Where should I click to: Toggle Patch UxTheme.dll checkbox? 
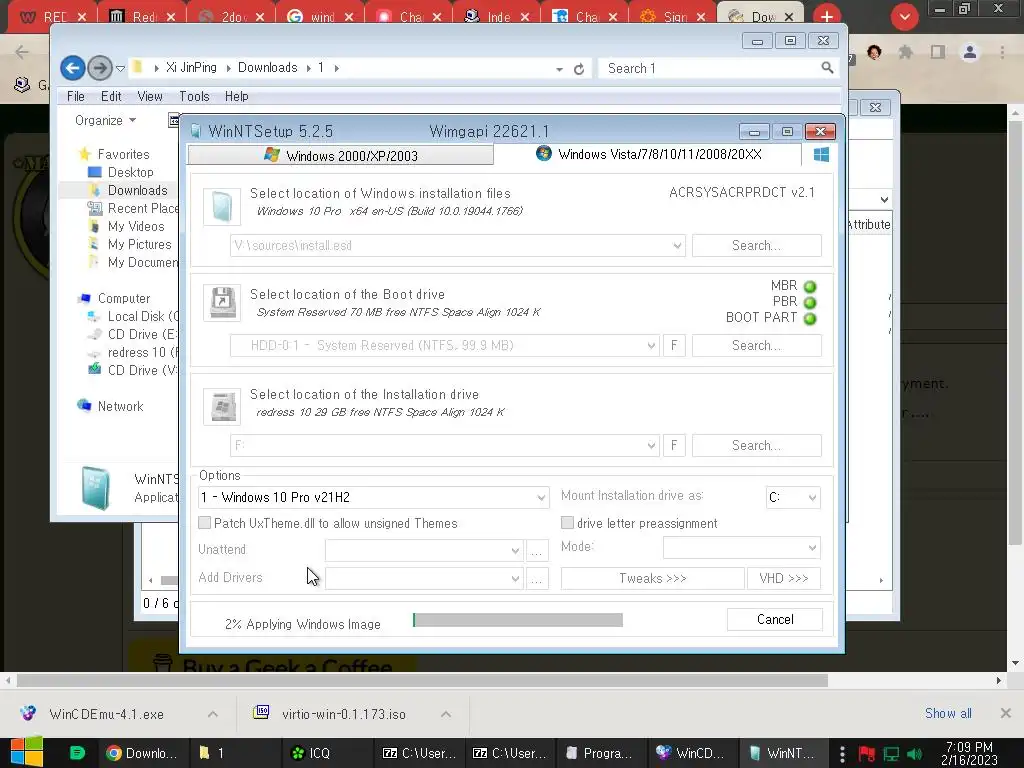coord(204,522)
